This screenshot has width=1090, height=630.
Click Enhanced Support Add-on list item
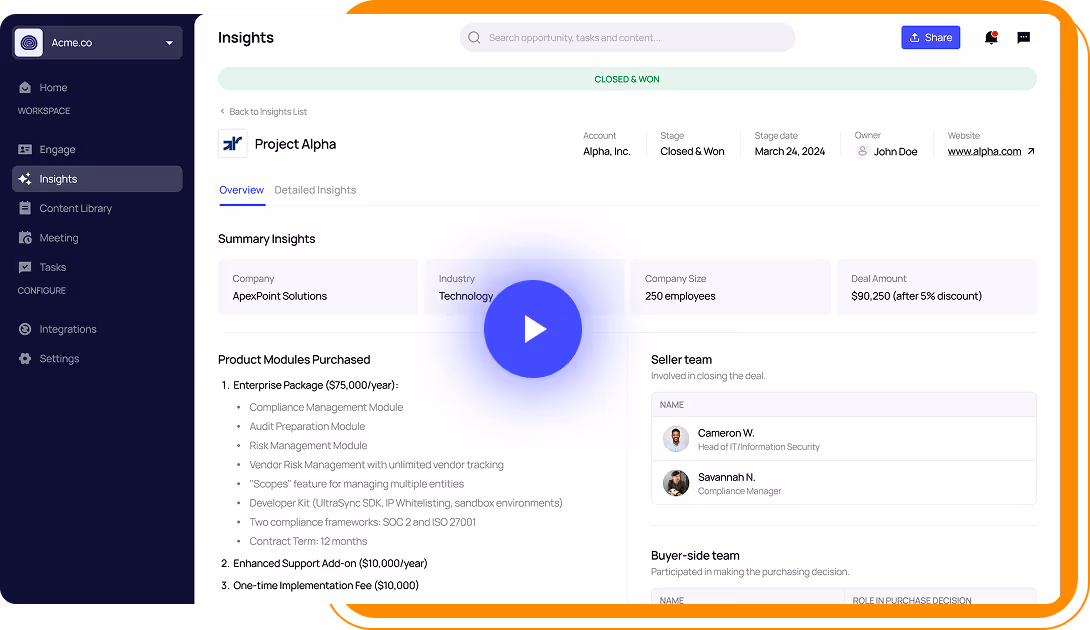coord(330,563)
